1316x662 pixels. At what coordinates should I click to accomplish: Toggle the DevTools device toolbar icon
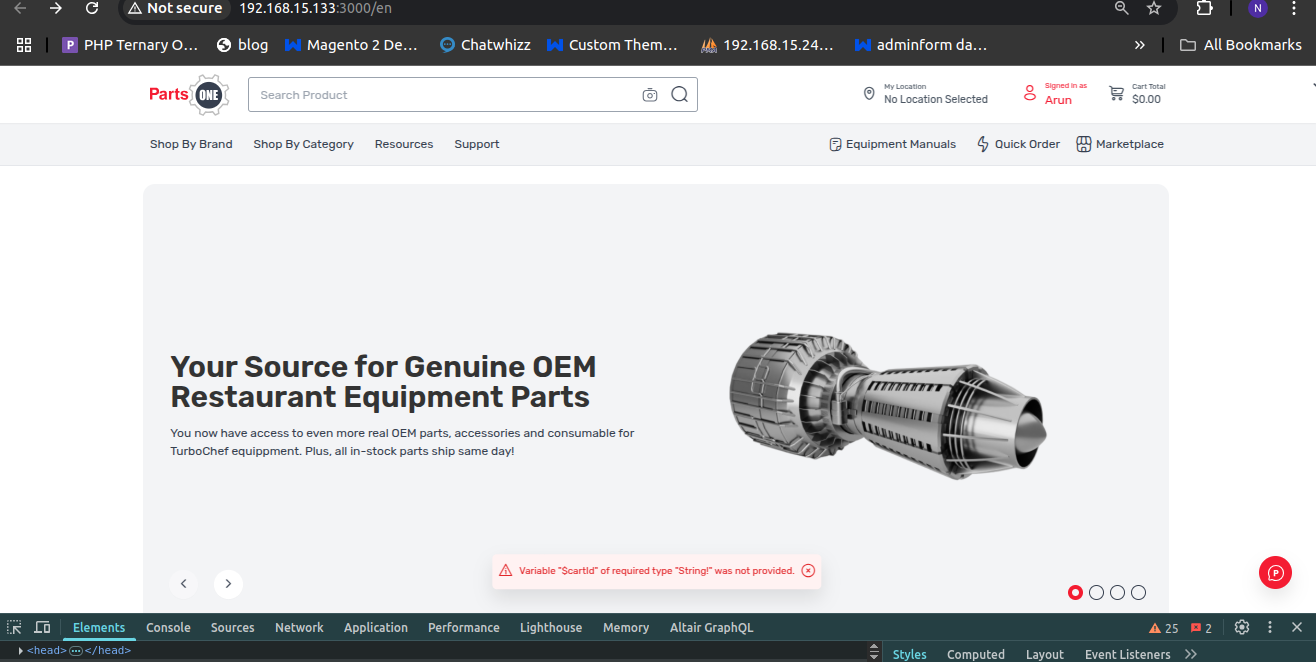tap(42, 627)
